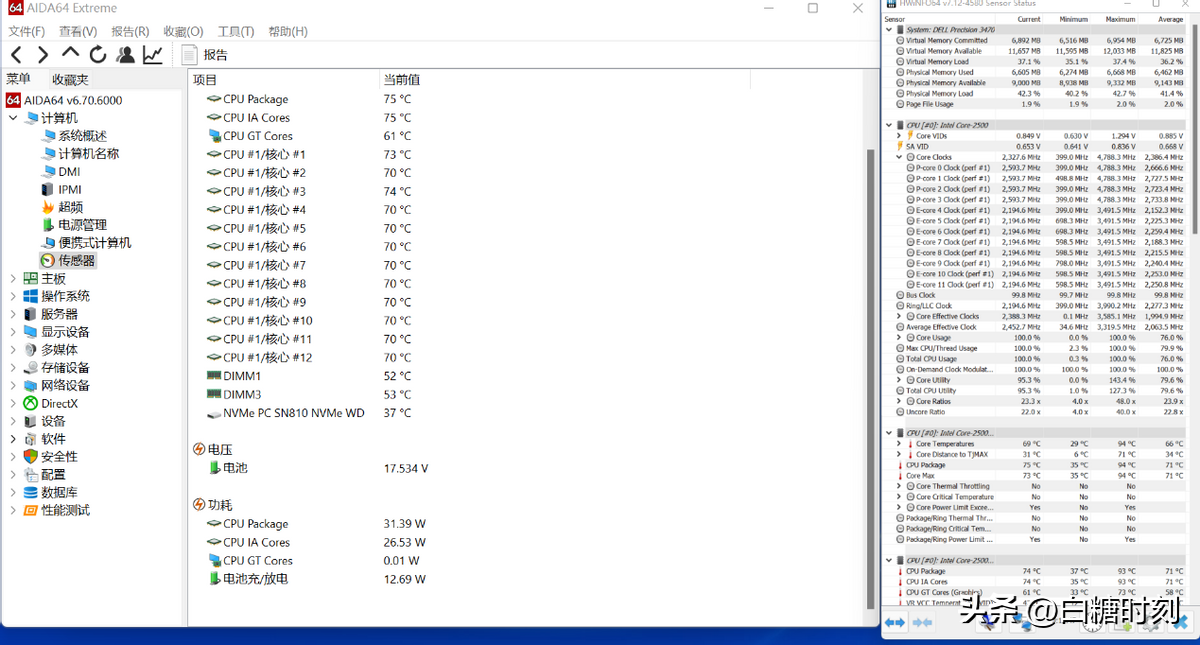Click HWiNFO shrink-columns arrows icon
The width and height of the screenshot is (1200, 645).
[x=922, y=623]
